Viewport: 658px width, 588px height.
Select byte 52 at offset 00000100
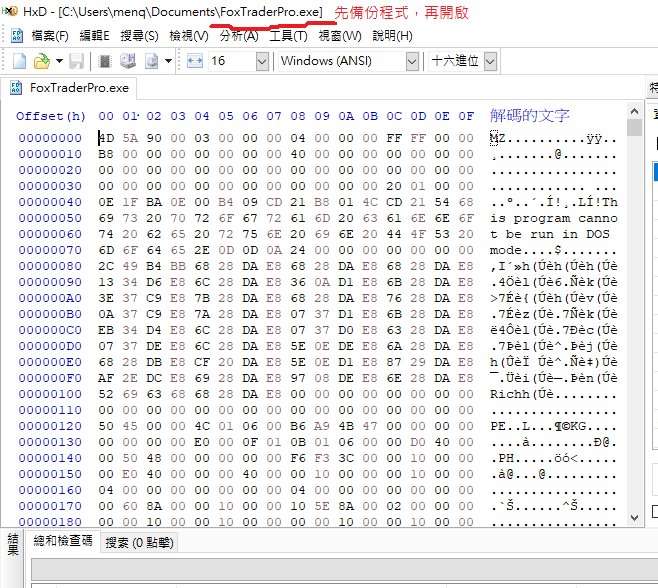click(x=106, y=394)
